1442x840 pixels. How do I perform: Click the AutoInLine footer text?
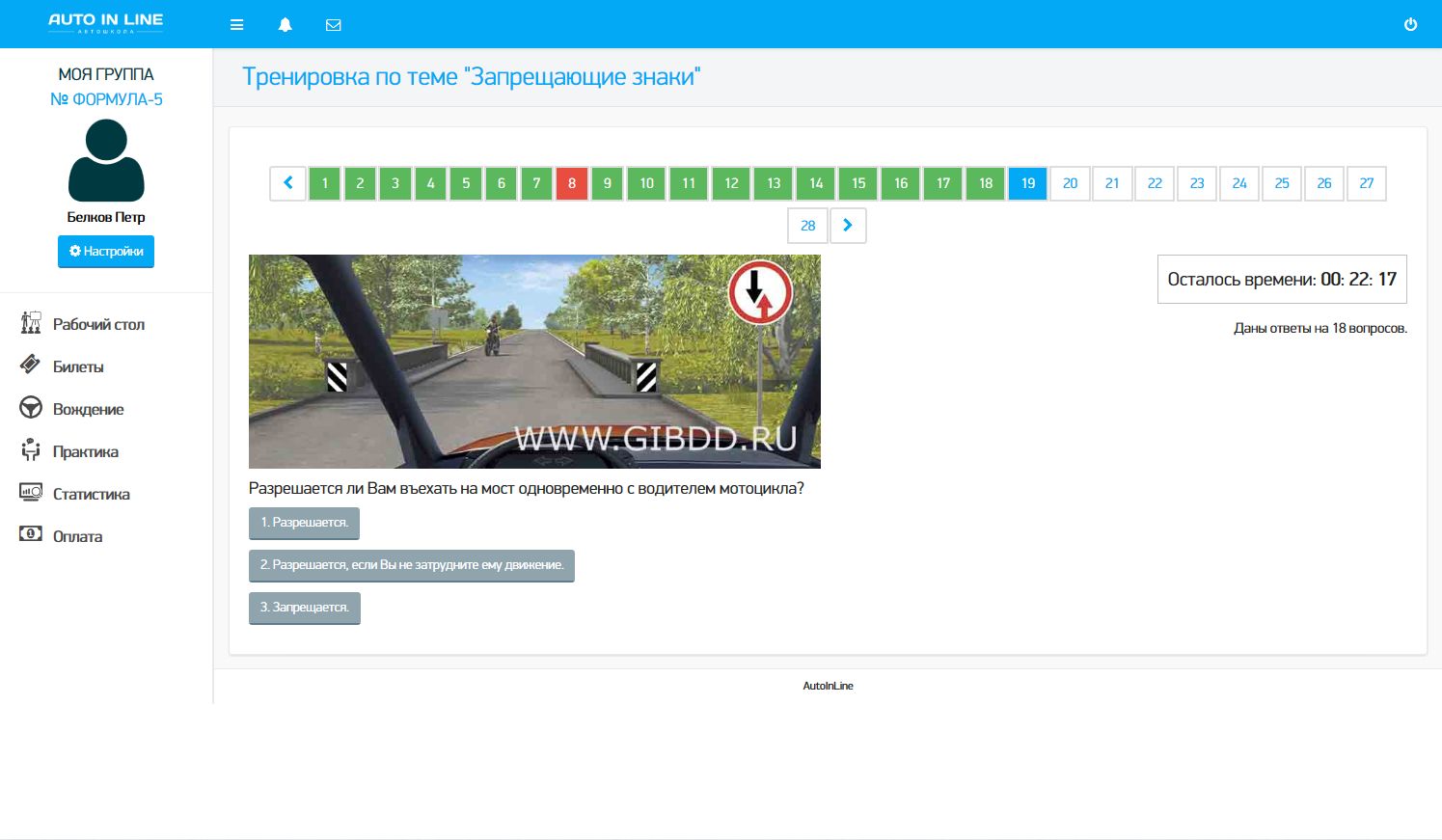[828, 686]
